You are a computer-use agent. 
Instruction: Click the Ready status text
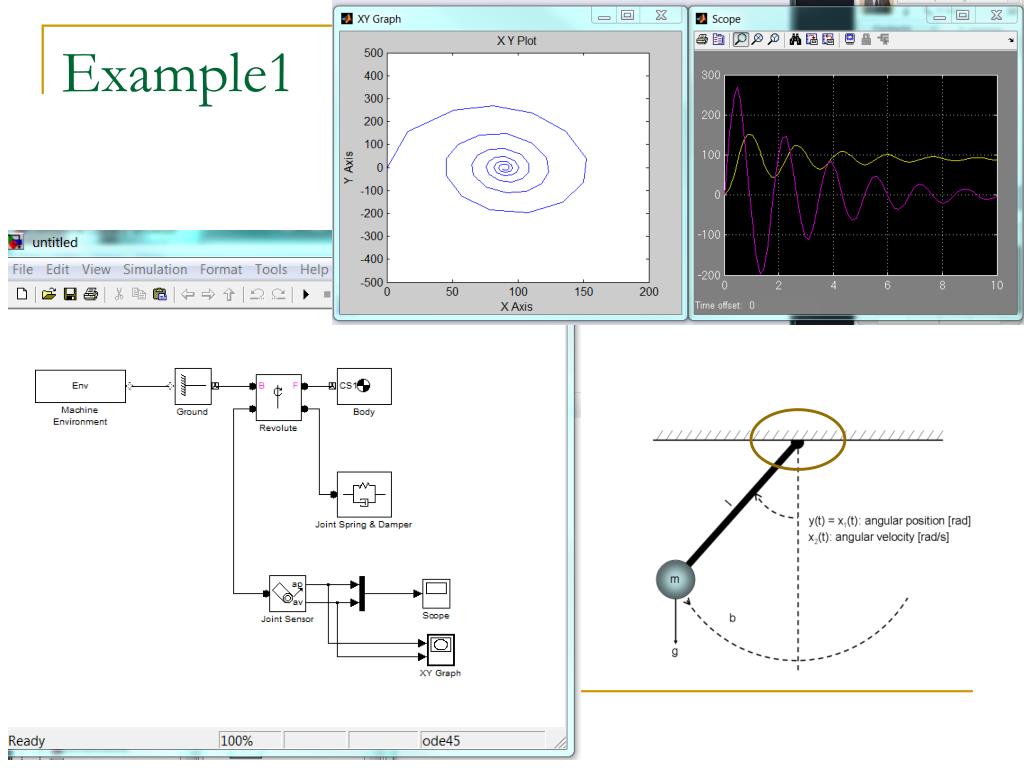pyautogui.click(x=27, y=741)
